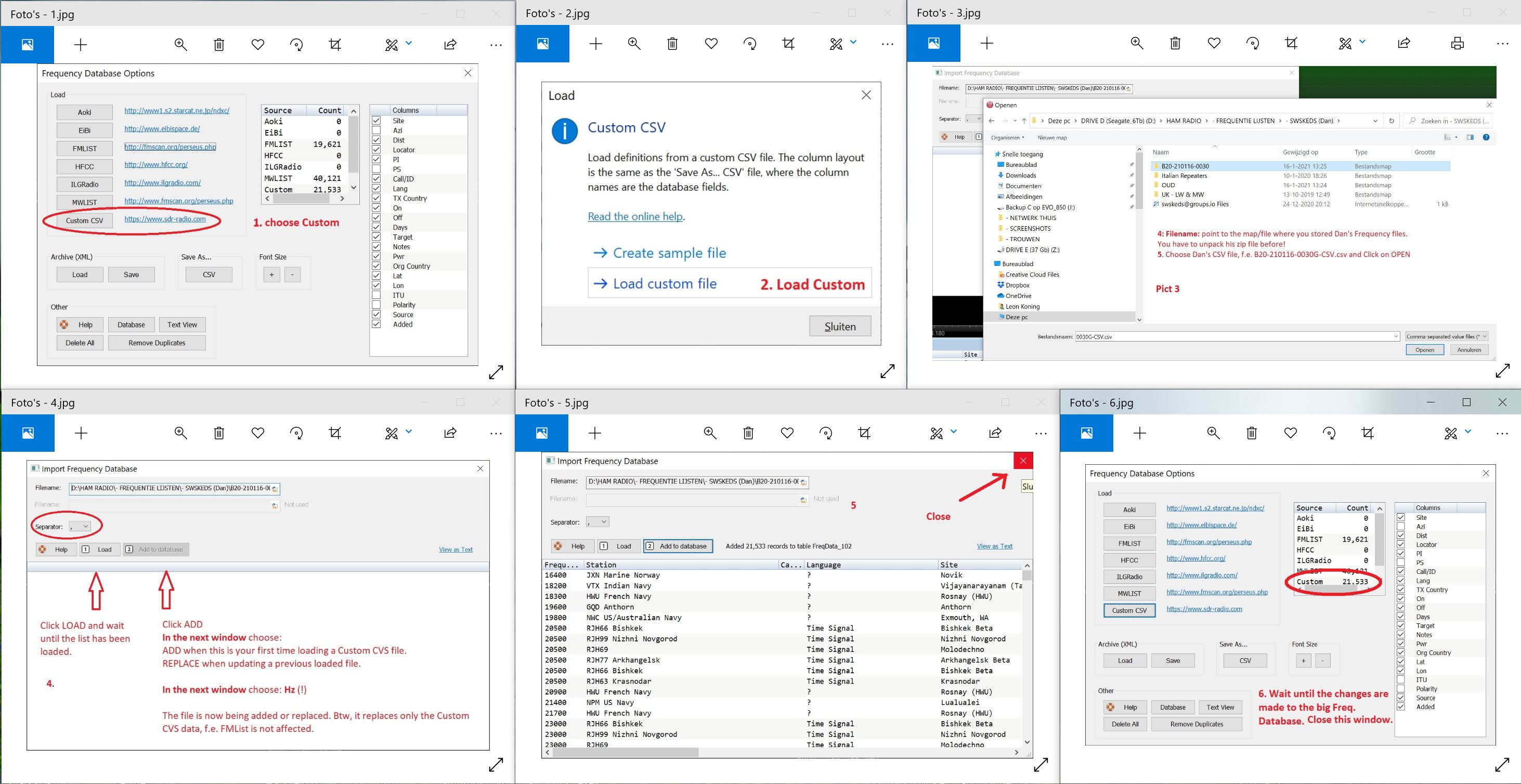Click the Custom CSV button in 1.jpg image

click(84, 220)
